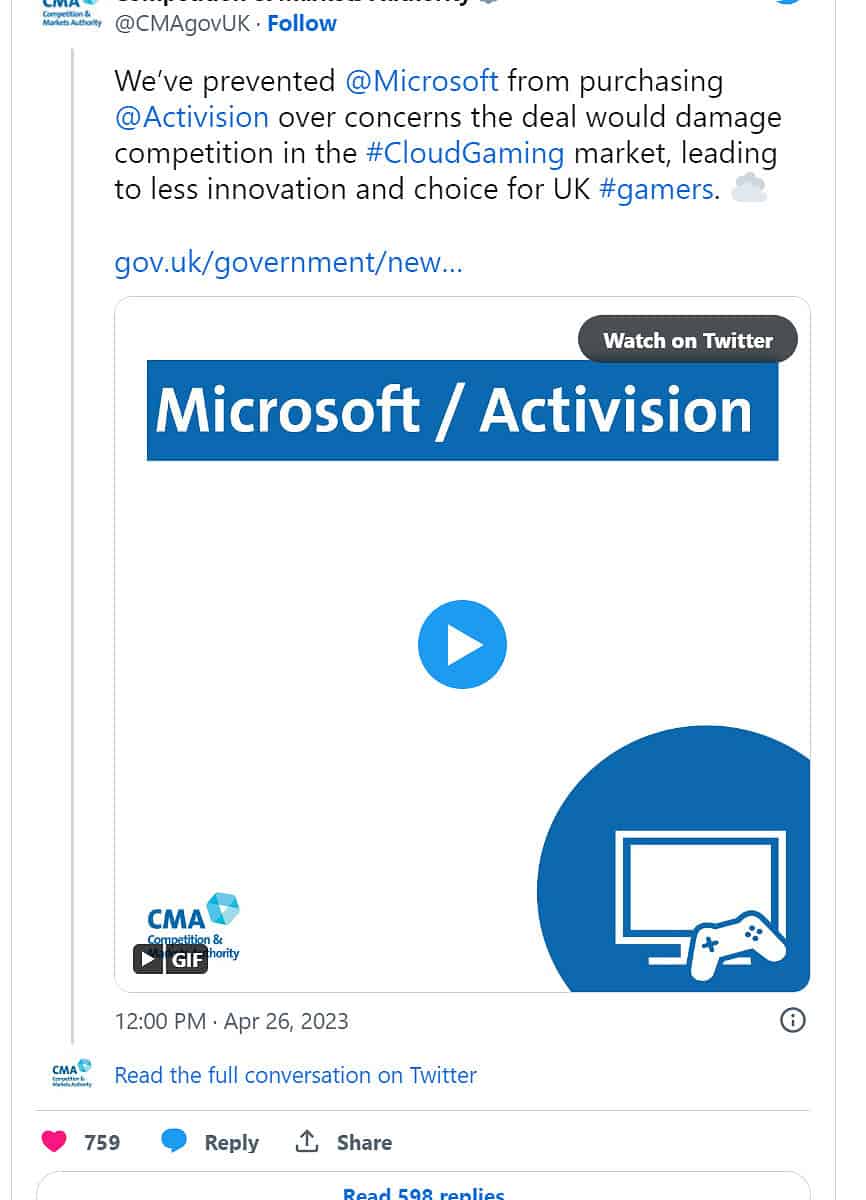Open the tweet info circle icon

click(x=792, y=1020)
